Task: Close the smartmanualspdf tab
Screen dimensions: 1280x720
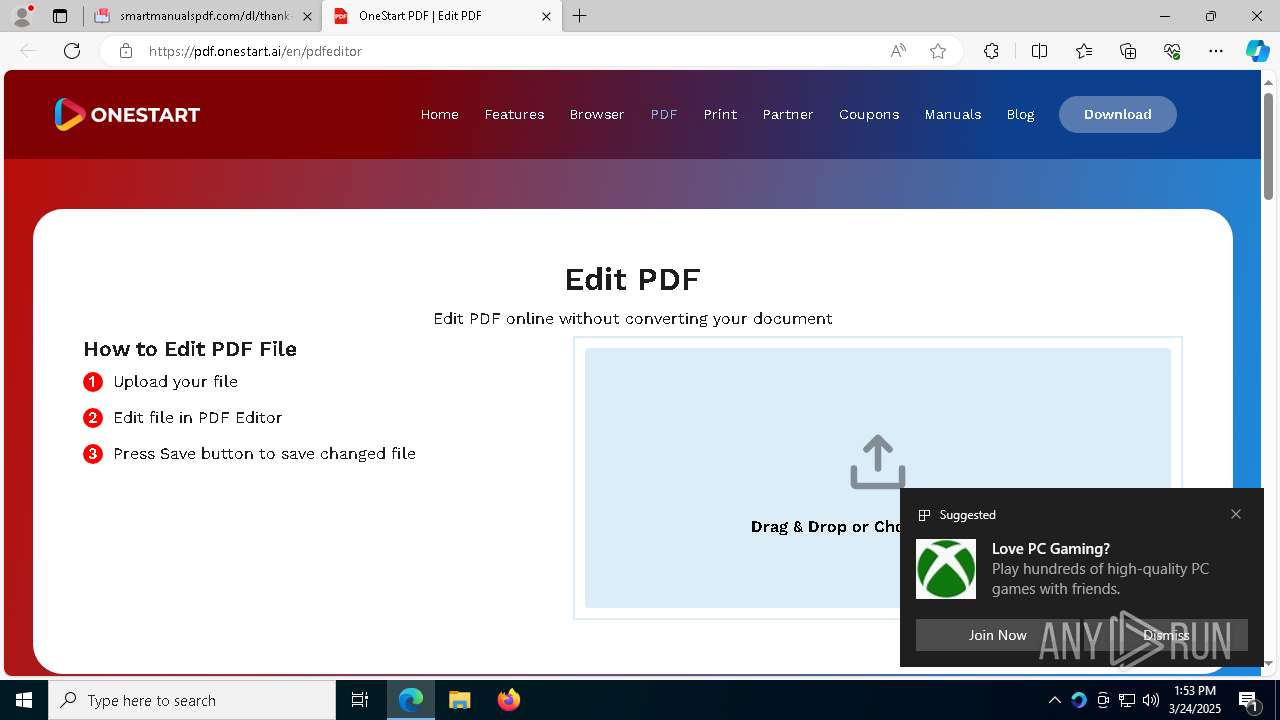Action: (307, 16)
